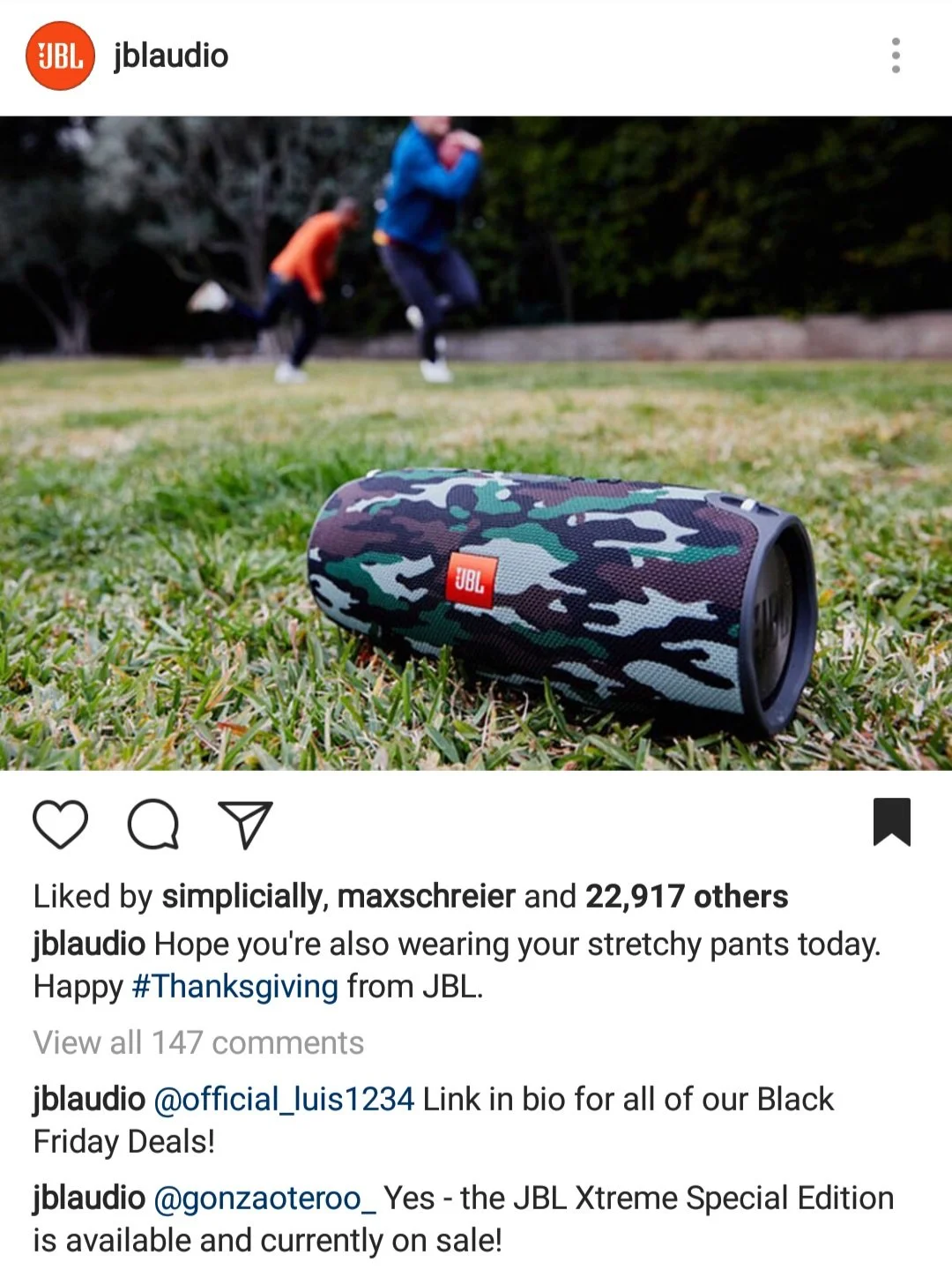
Task: Open three-dot post options menu
Action: [x=896, y=56]
